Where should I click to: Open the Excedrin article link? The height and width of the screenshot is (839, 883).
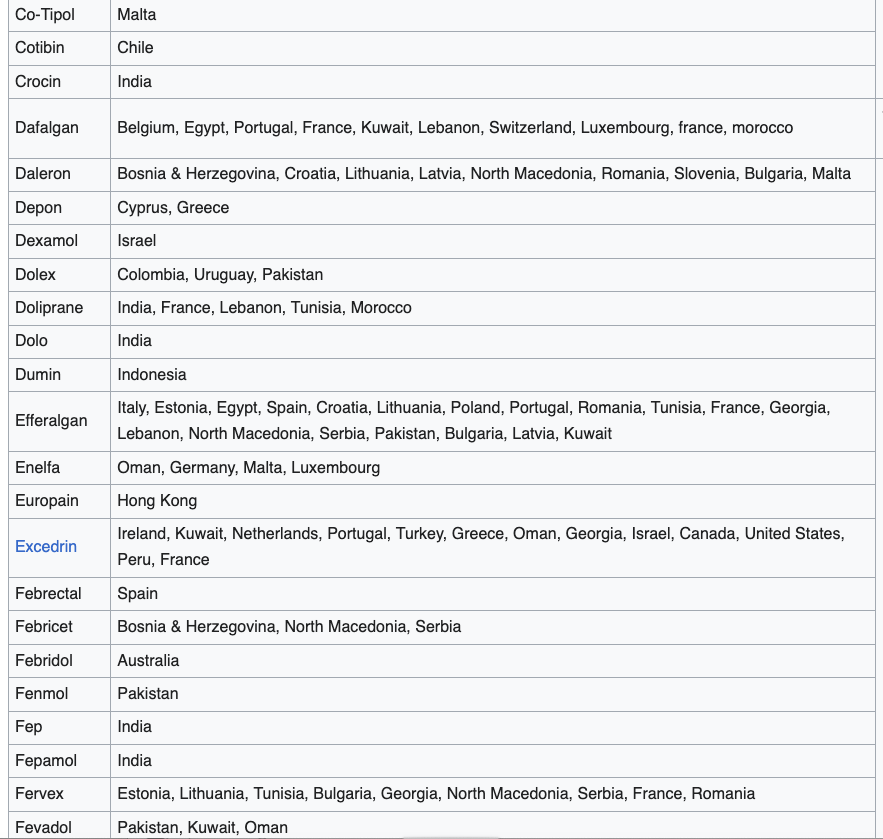tap(46, 547)
